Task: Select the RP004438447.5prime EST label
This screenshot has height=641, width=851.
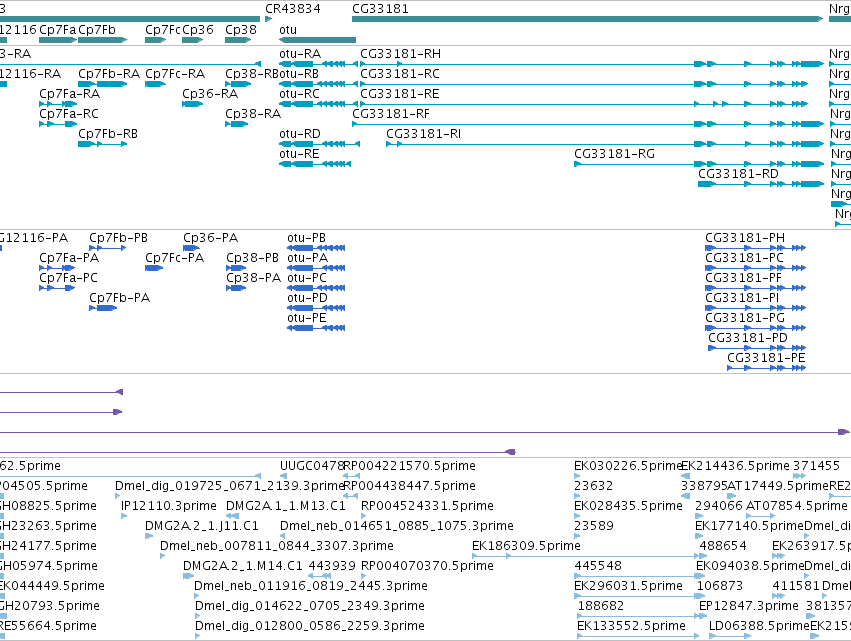Action: (410, 486)
